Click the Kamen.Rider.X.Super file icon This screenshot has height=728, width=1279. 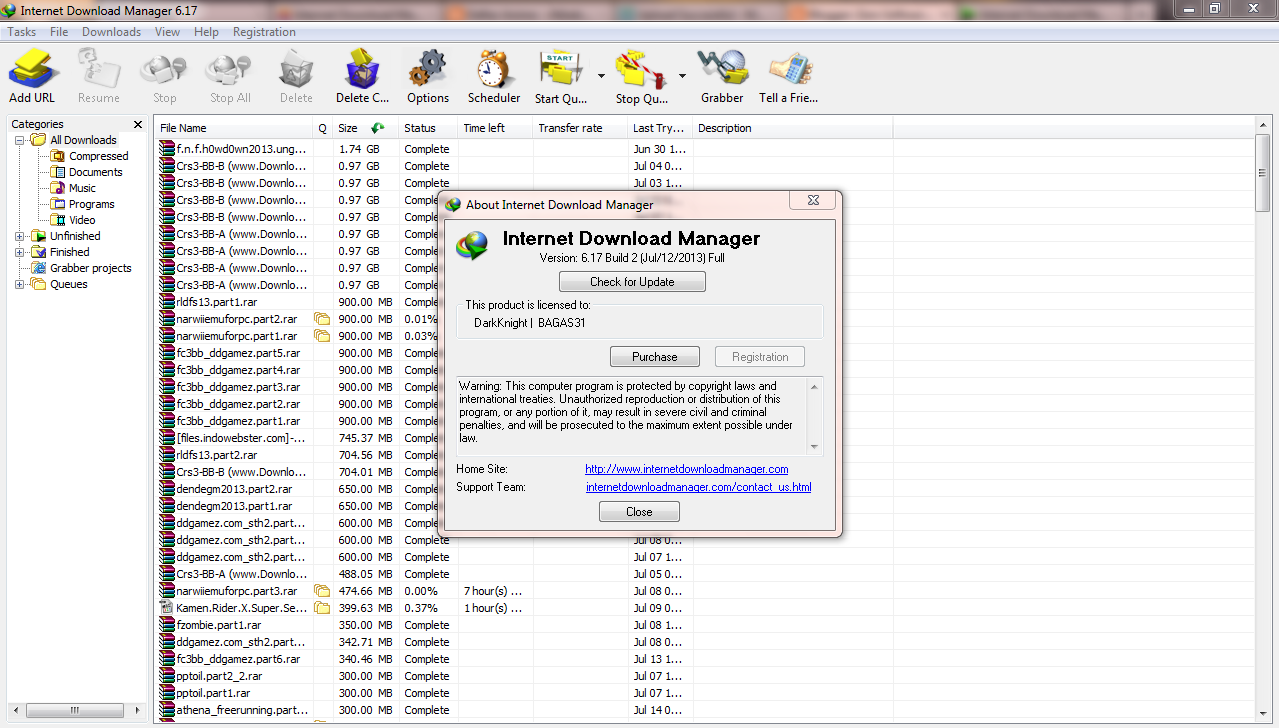click(168, 608)
